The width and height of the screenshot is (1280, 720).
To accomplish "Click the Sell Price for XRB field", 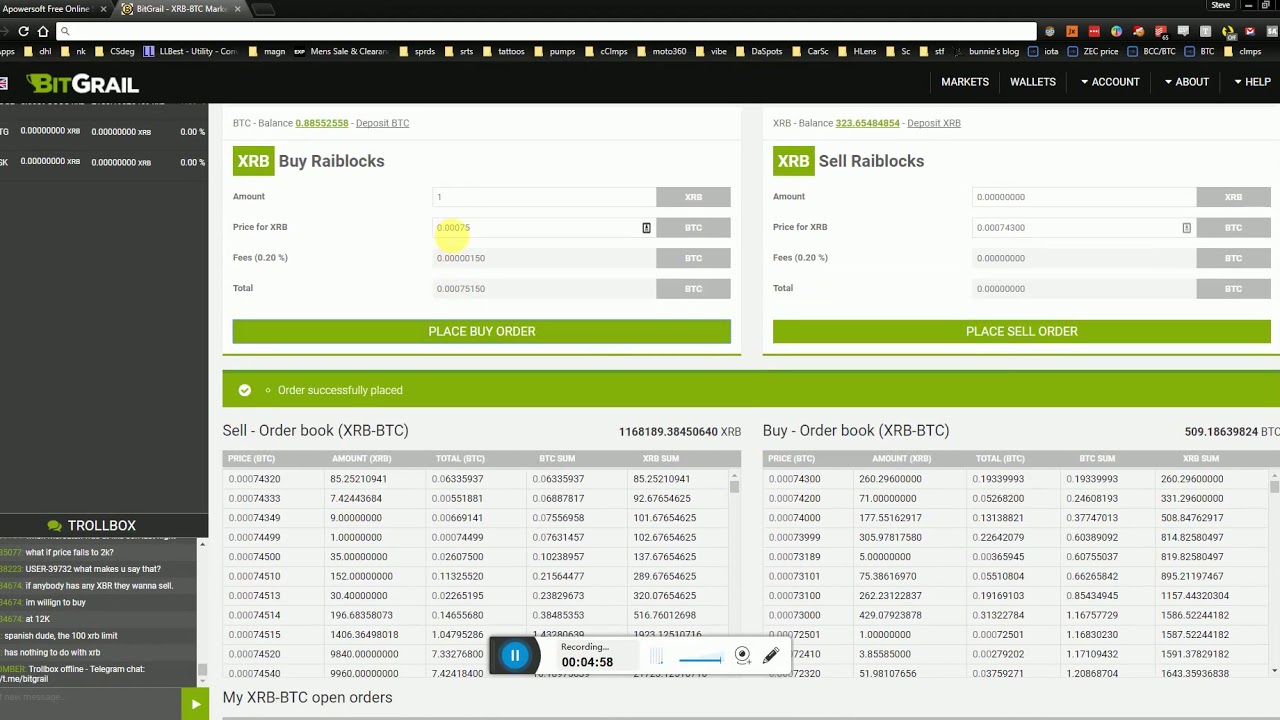I will pyautogui.click(x=1084, y=228).
